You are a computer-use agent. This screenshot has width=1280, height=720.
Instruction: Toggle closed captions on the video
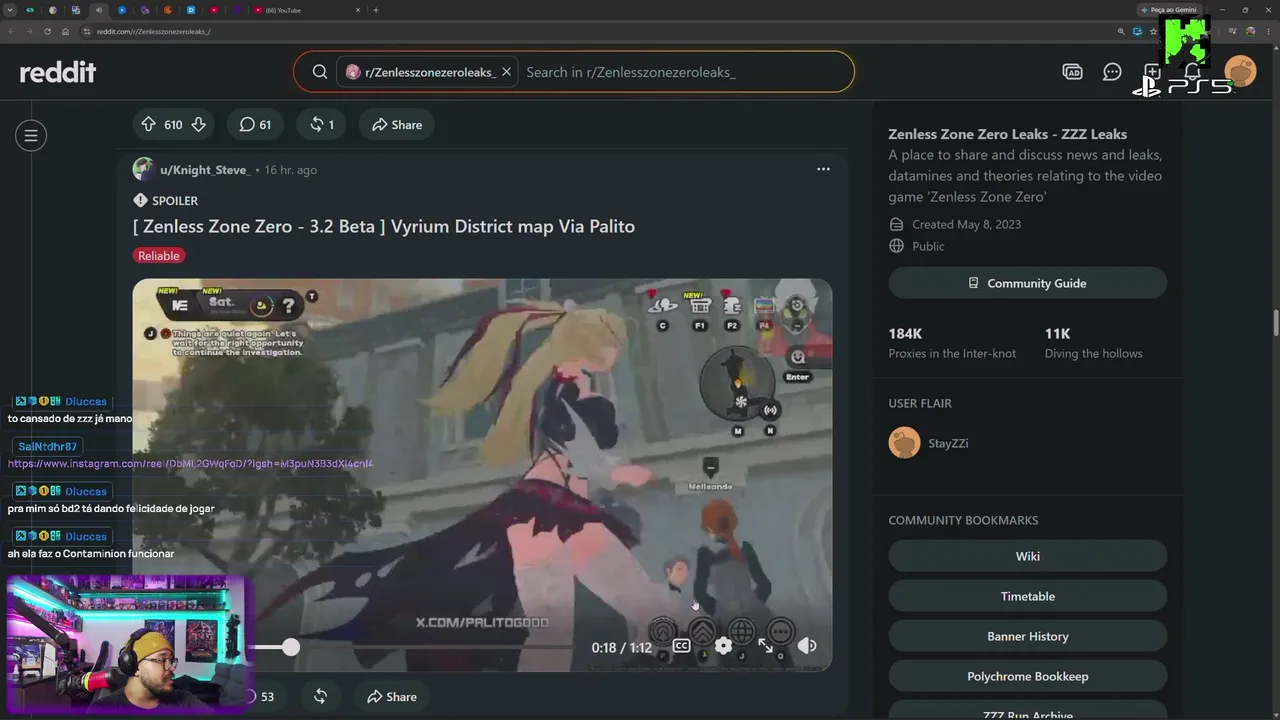[681, 646]
